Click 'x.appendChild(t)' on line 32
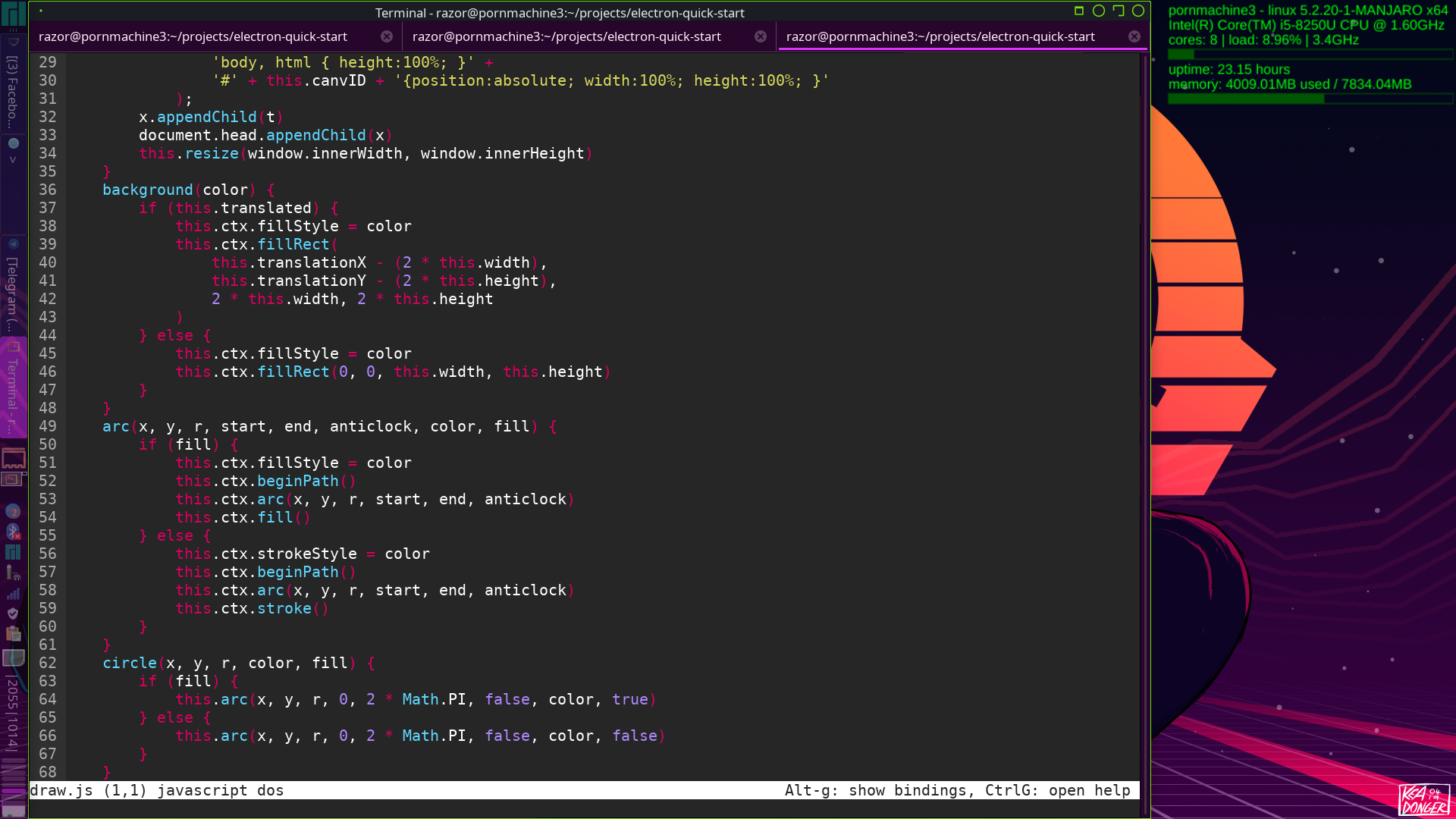The width and height of the screenshot is (1456, 819). tap(211, 117)
